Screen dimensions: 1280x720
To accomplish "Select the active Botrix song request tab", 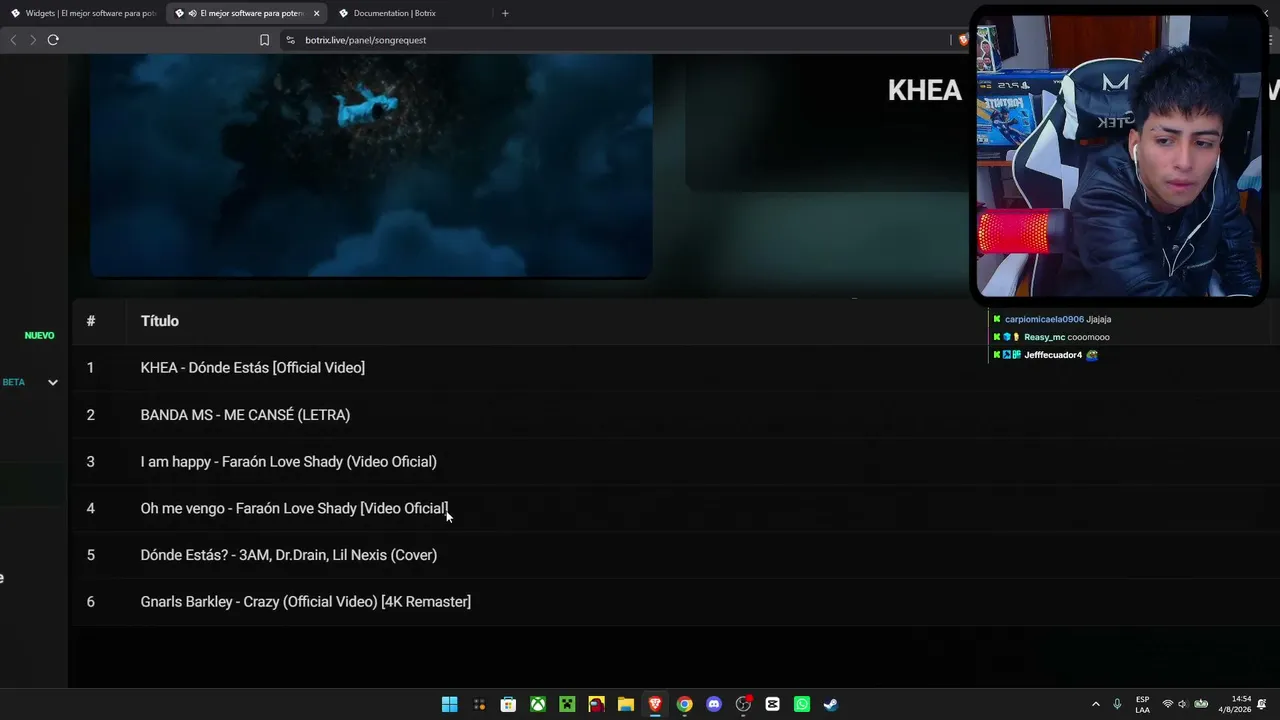I will tap(249, 13).
